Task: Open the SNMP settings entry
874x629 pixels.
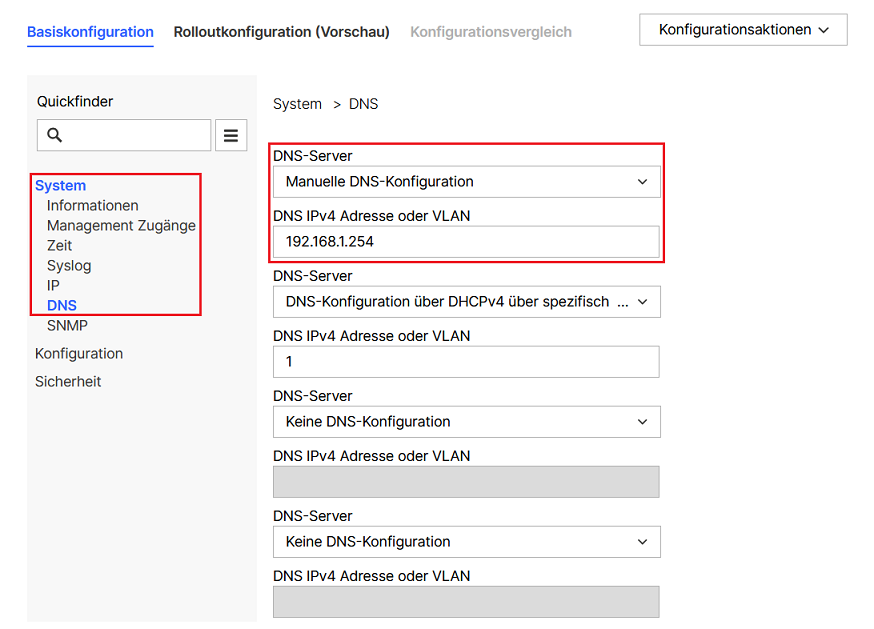Action: tap(67, 325)
